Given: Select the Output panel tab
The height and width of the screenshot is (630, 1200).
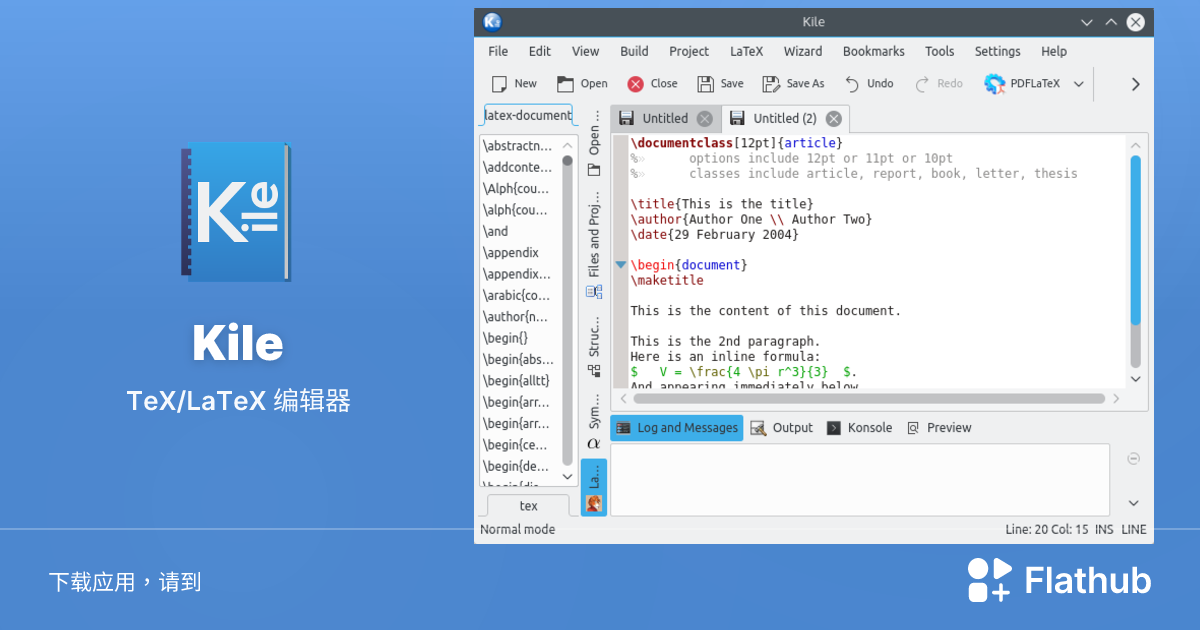Looking at the screenshot, I should coord(782,427).
